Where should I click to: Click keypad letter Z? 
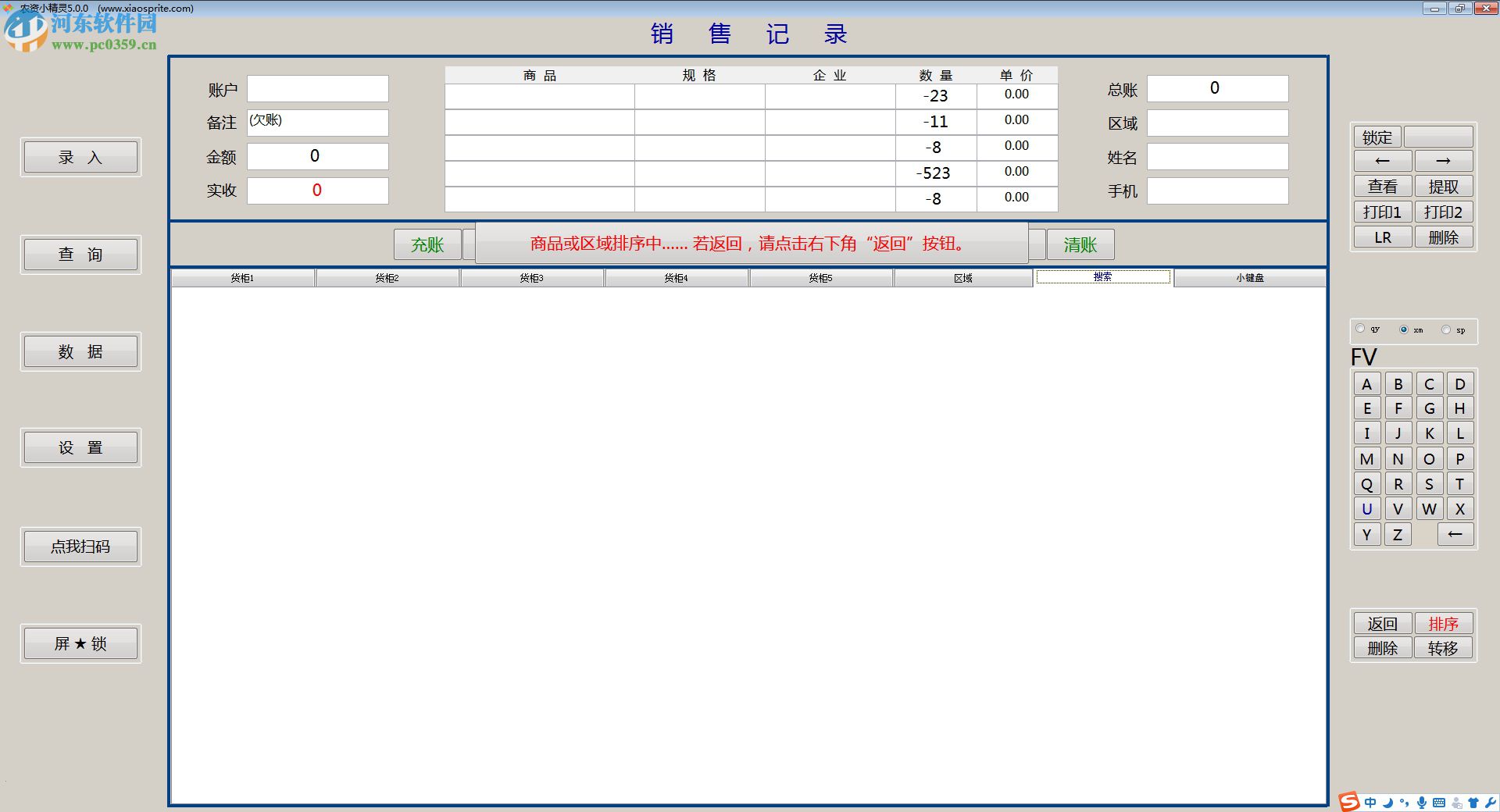[1398, 534]
